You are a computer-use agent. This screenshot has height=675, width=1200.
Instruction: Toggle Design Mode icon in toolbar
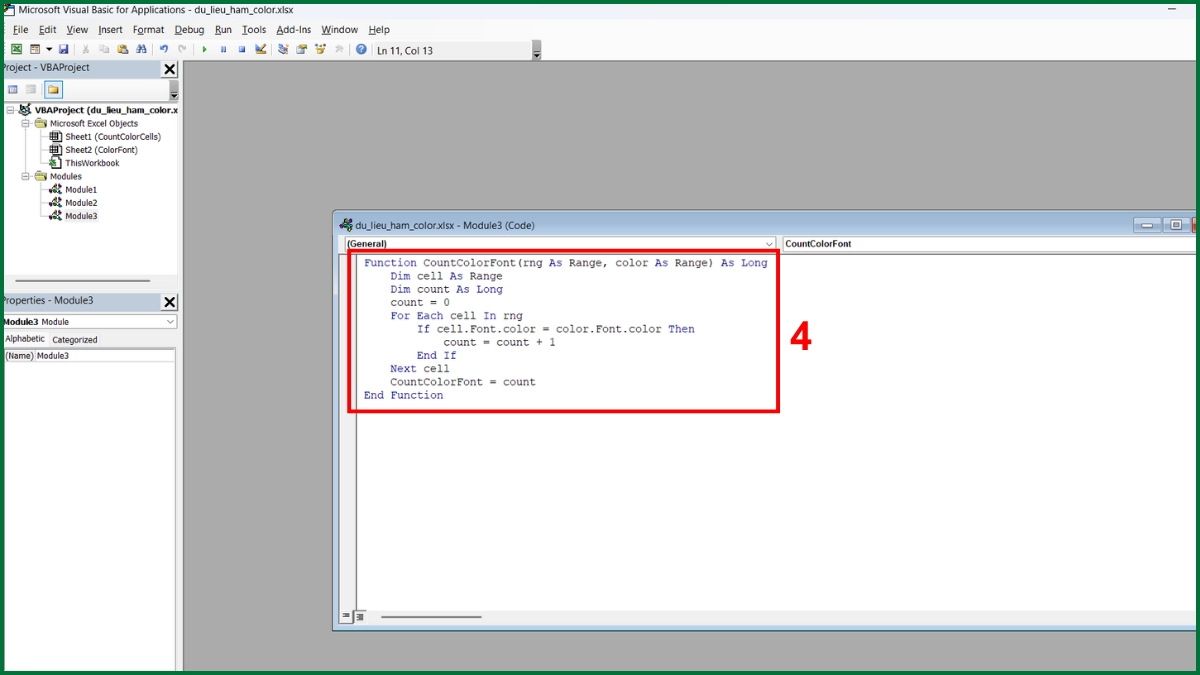(260, 49)
